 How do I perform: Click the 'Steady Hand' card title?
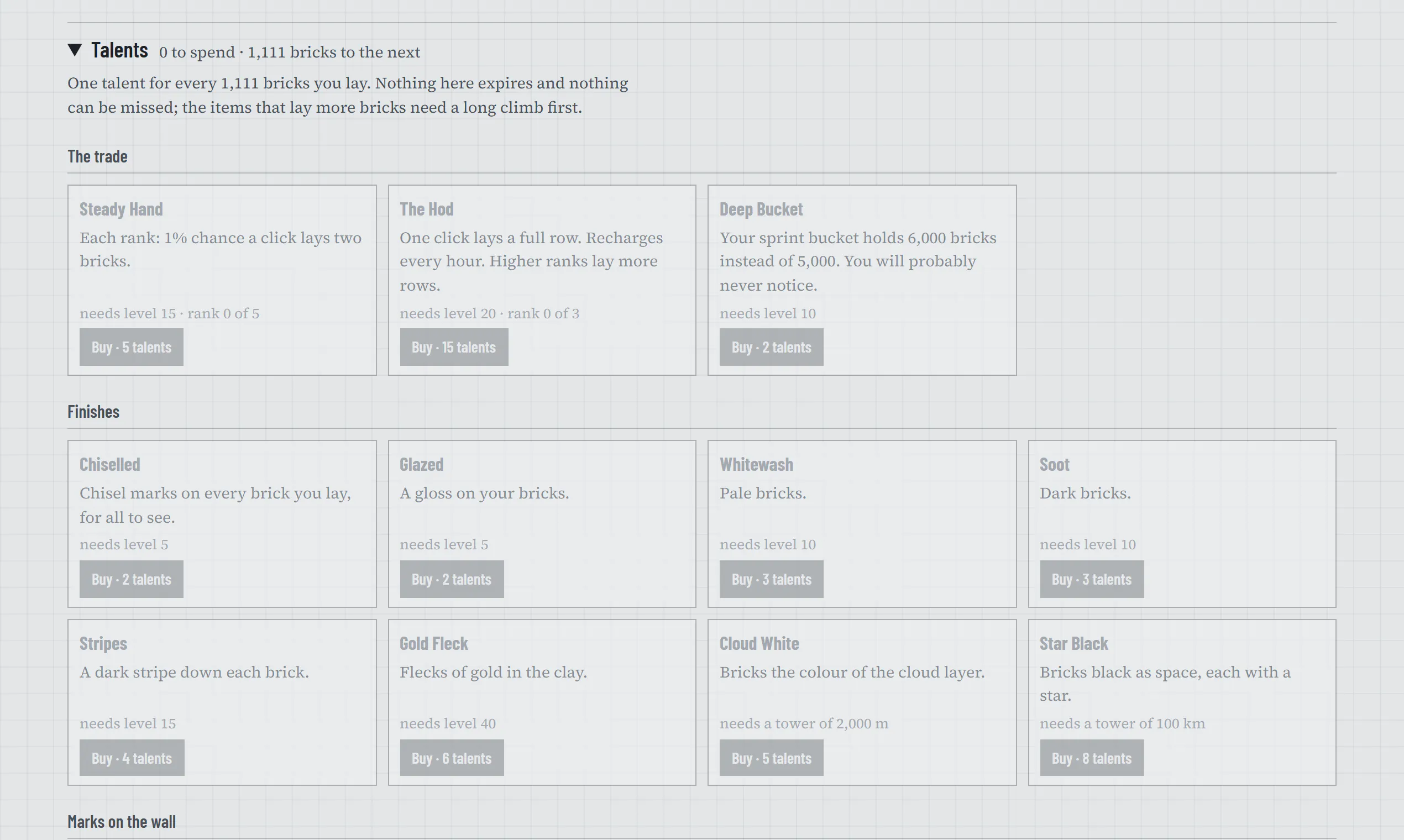[x=121, y=209]
